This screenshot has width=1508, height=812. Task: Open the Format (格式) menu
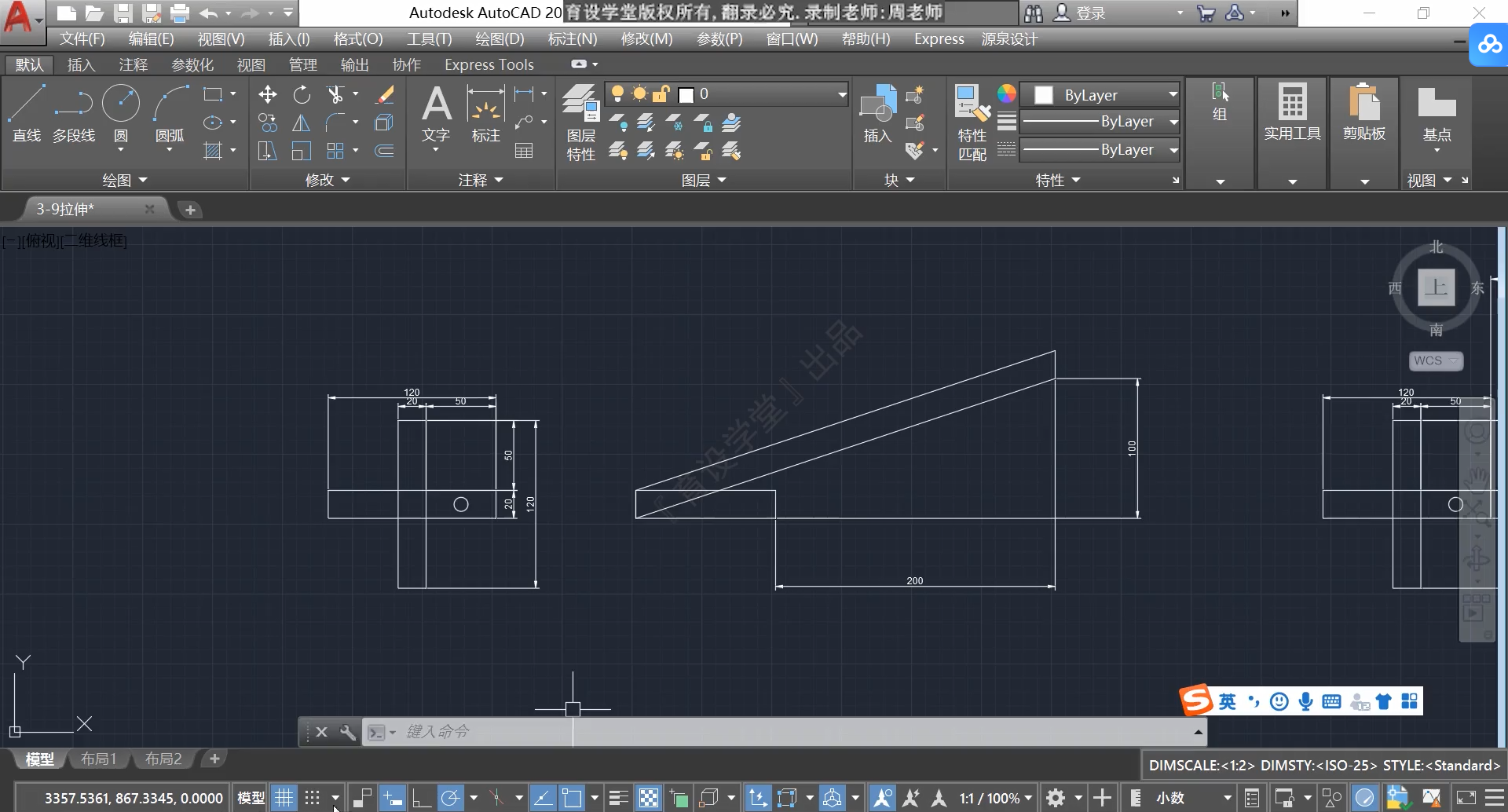357,38
